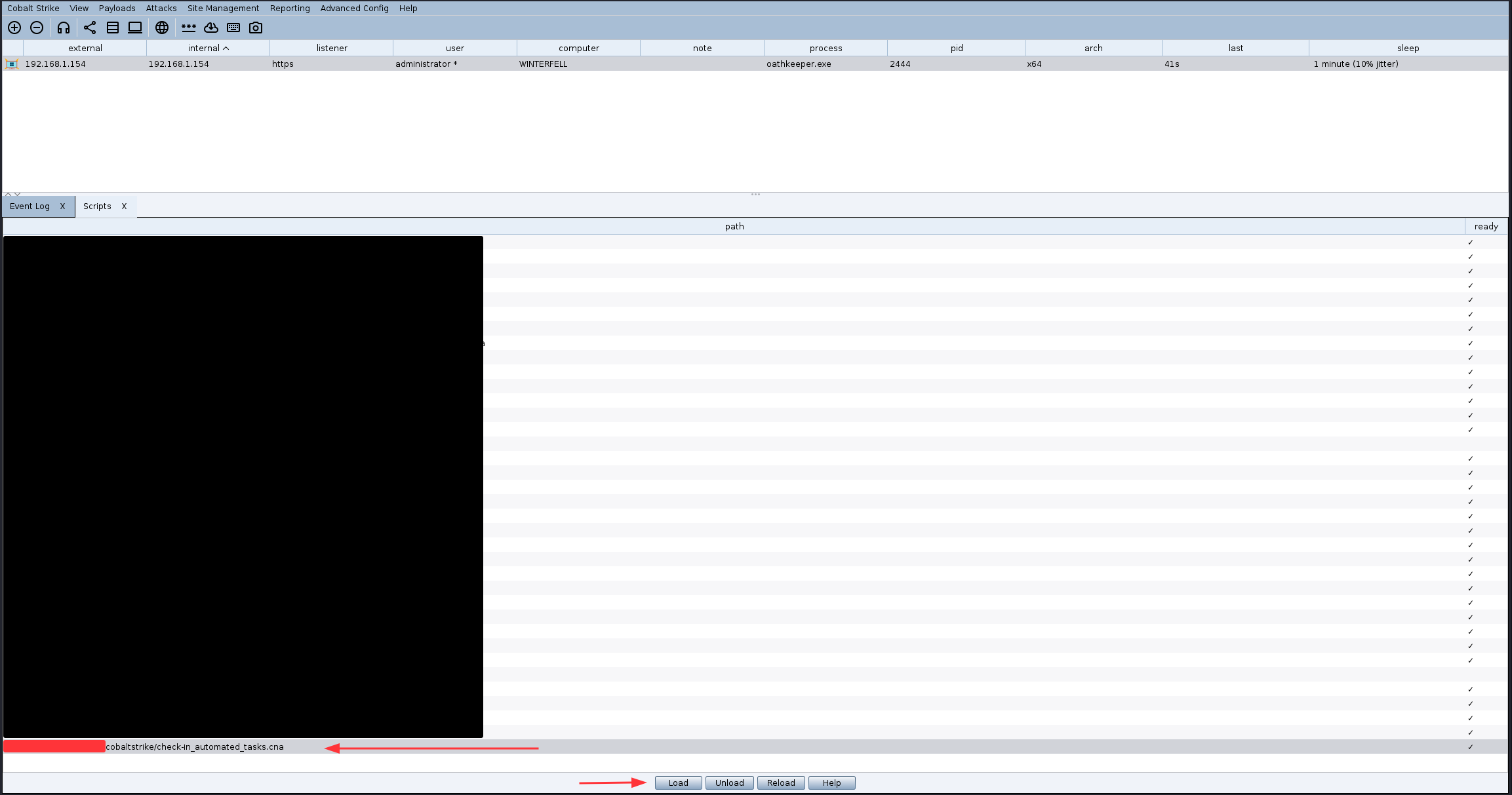Image resolution: width=1512 pixels, height=795 pixels.
Task: Click the disconnect (minus circle) toolbar icon
Action: (x=37, y=28)
